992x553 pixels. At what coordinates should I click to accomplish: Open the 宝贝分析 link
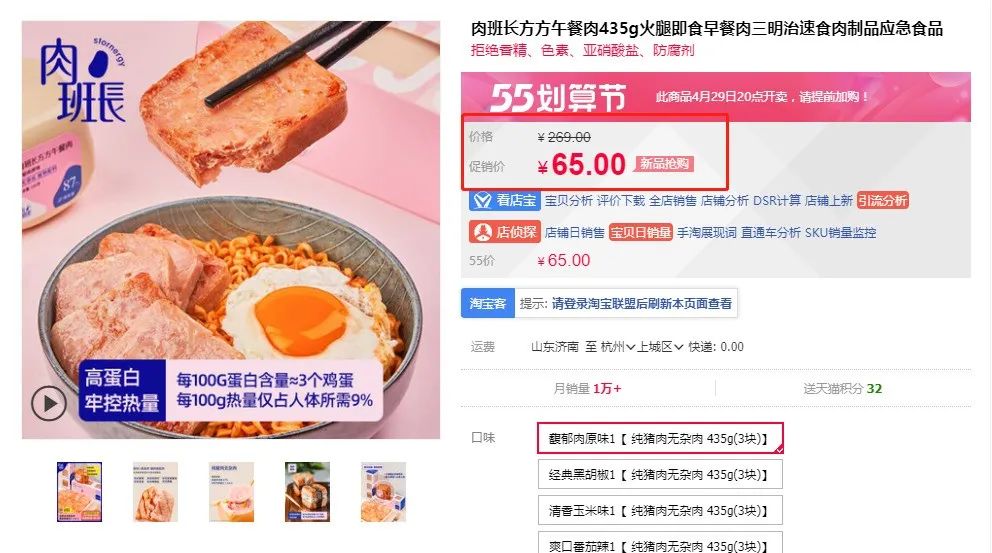point(569,201)
